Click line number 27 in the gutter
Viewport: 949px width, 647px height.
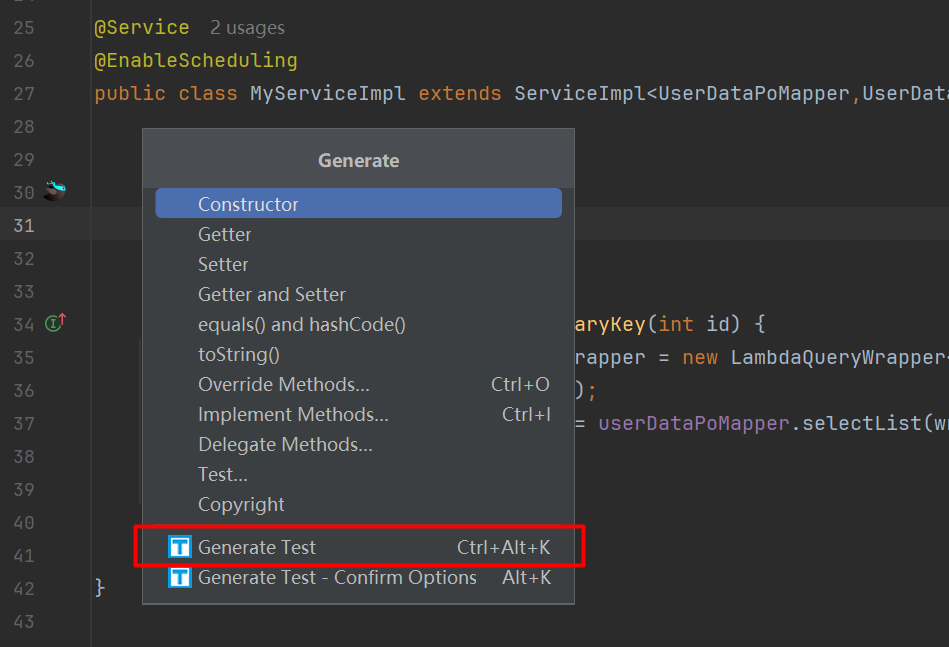[x=23, y=94]
